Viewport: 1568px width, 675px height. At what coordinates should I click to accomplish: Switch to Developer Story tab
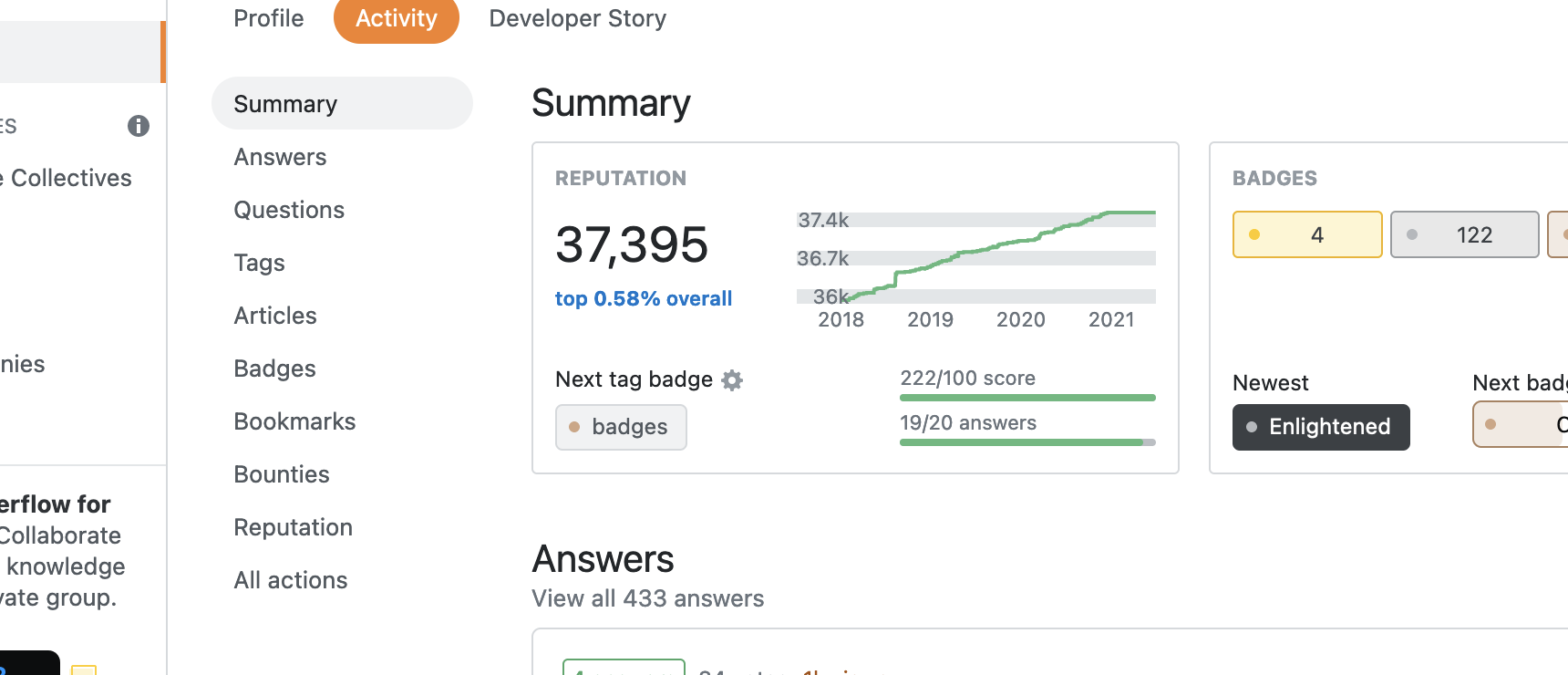tap(578, 18)
